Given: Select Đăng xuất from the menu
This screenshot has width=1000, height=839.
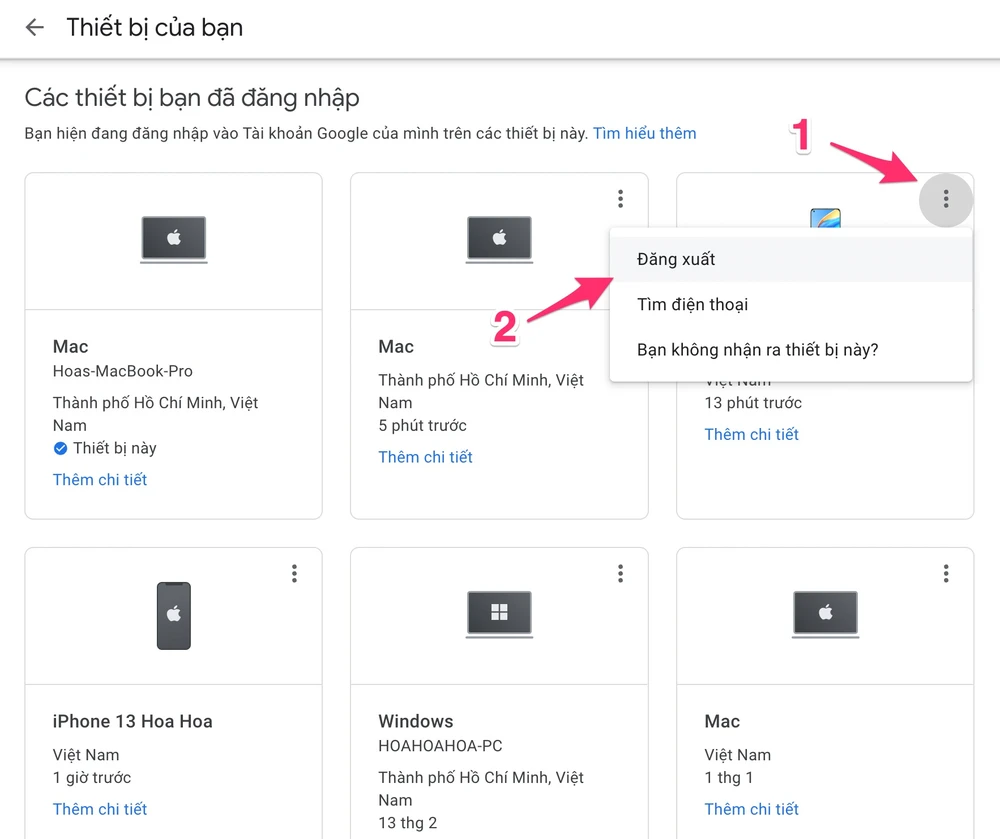Looking at the screenshot, I should (x=676, y=259).
